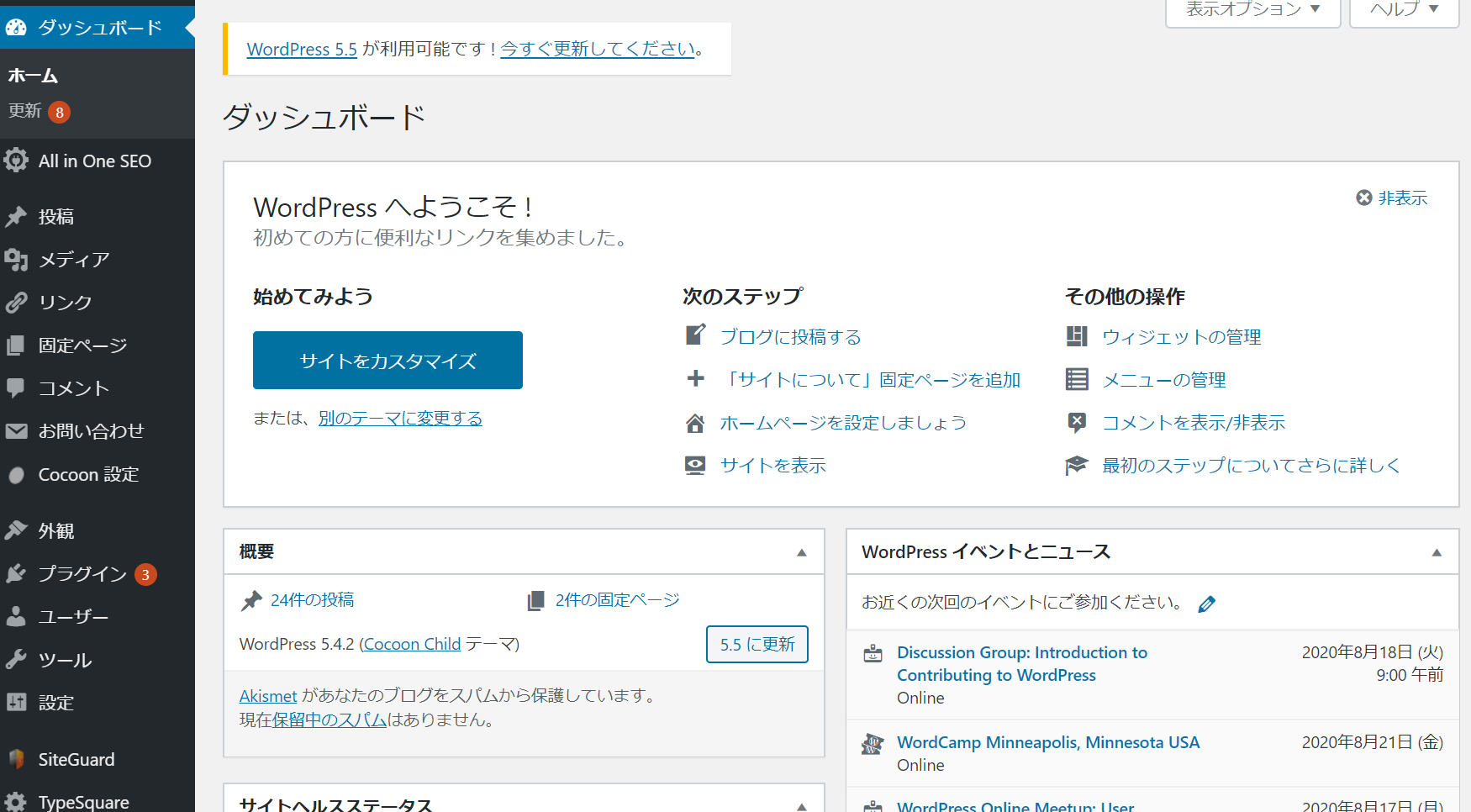This screenshot has width=1471, height=812.
Task: Click the paintbrush icon beside 外観
Action: pyautogui.click(x=16, y=530)
